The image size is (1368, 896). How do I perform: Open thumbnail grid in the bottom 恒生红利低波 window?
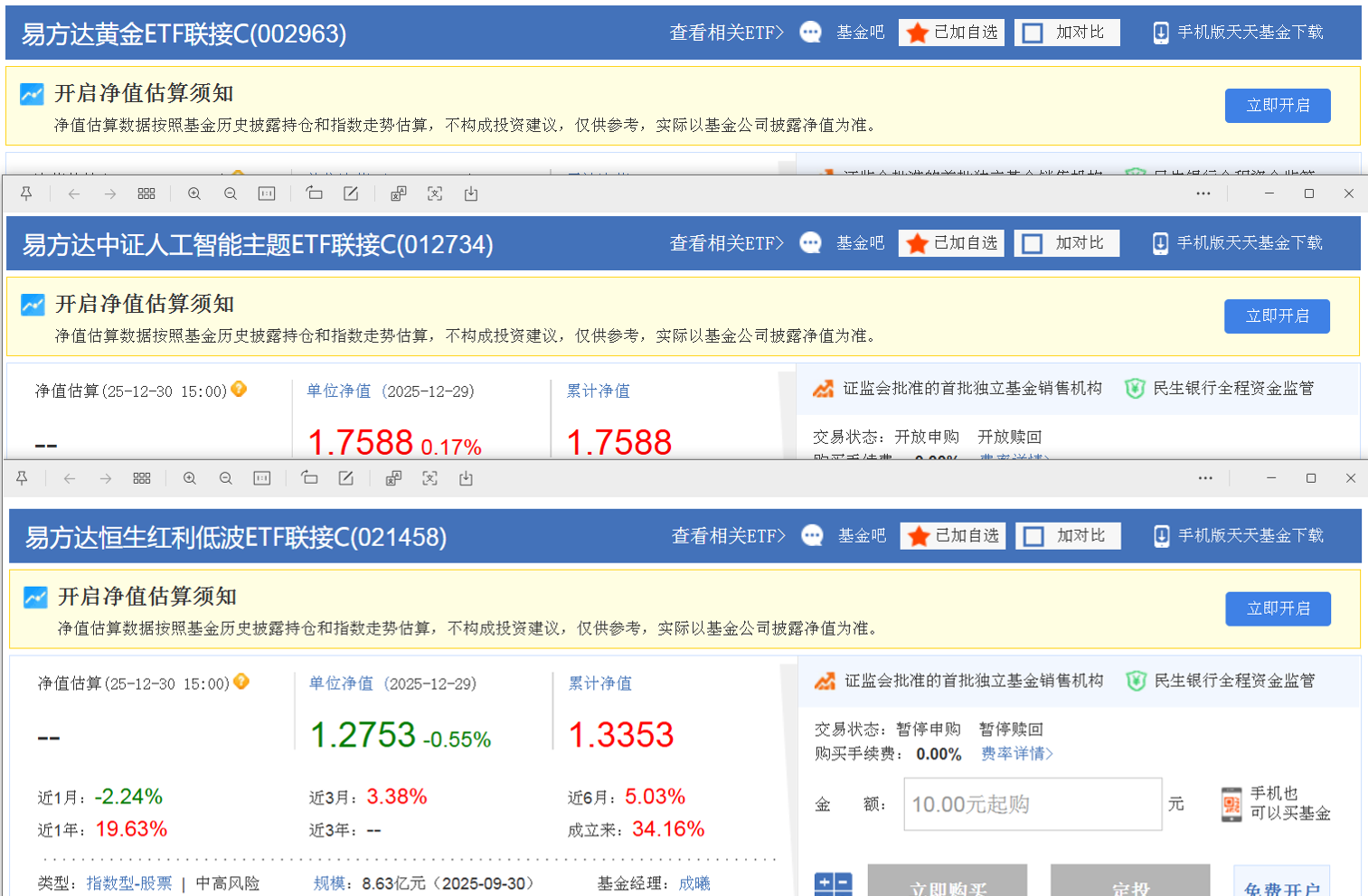coord(142,478)
